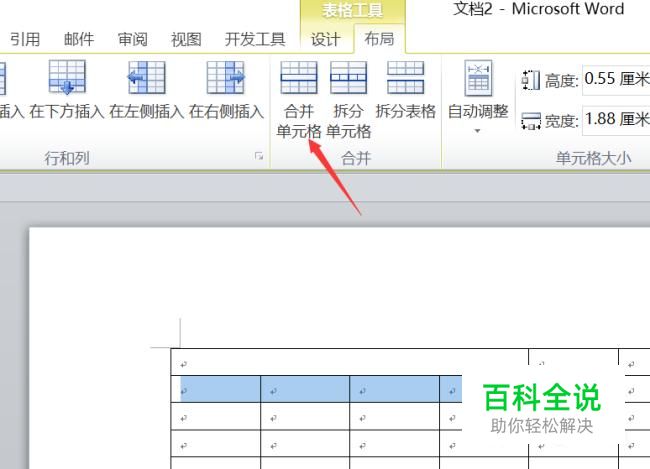Click the Insert Below icon

[67, 77]
